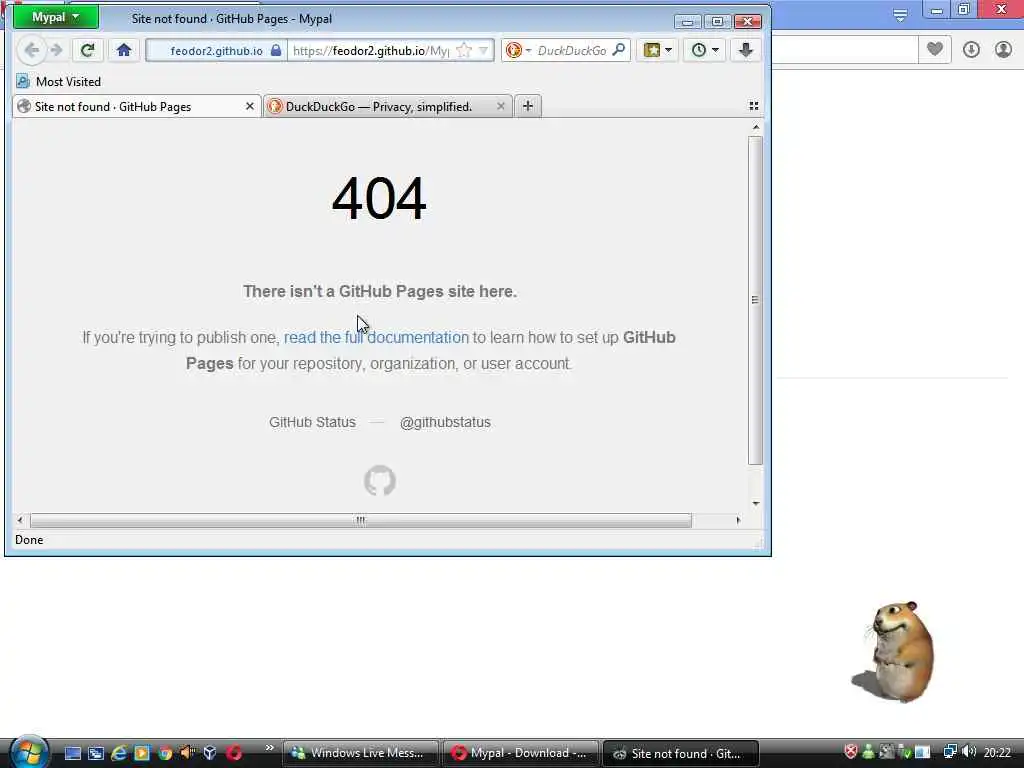Click the vertical scrollbar thumb
The width and height of the screenshot is (1024, 768).
click(x=756, y=300)
